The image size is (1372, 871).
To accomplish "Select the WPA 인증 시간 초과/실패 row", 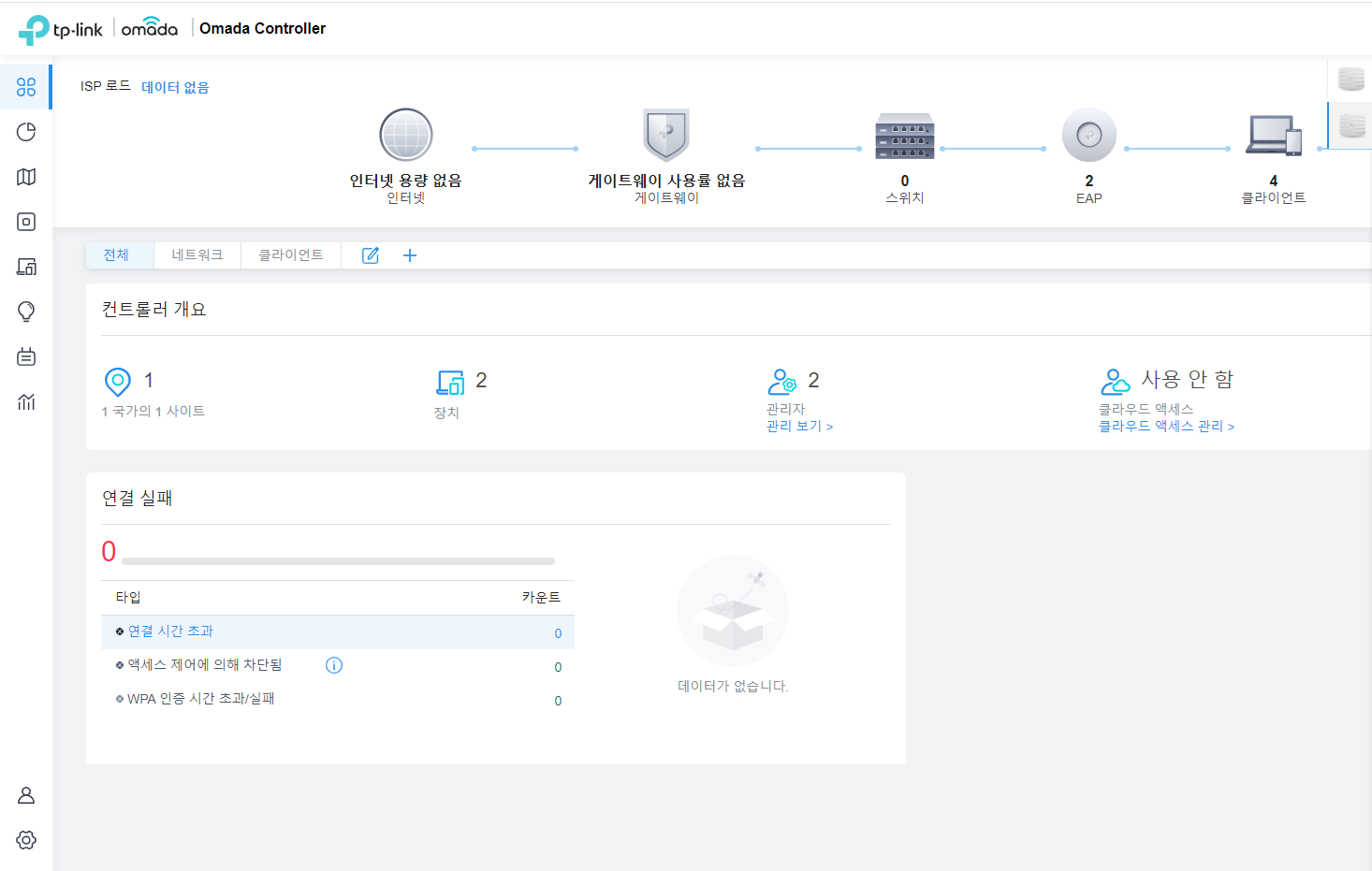I will coord(338,699).
